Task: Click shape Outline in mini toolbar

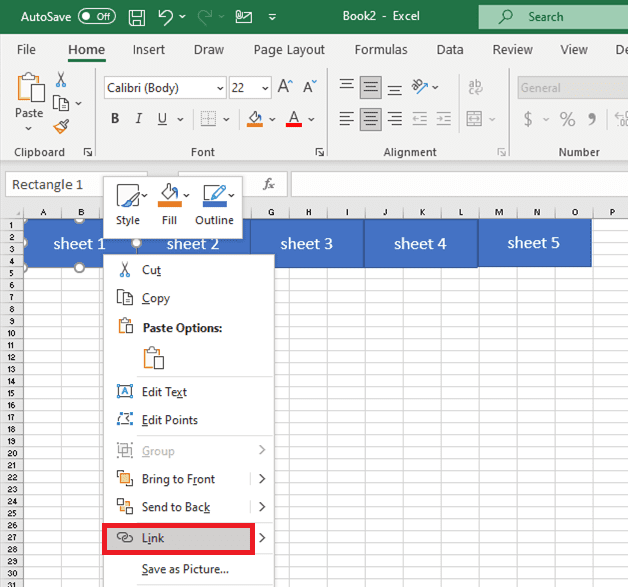Action: (214, 204)
